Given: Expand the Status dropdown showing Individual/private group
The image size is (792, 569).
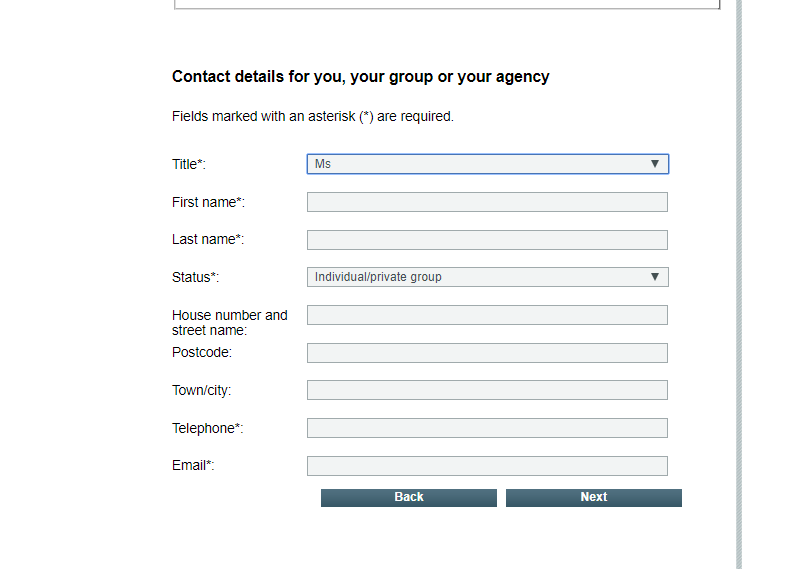Looking at the screenshot, I should pyautogui.click(x=487, y=277).
